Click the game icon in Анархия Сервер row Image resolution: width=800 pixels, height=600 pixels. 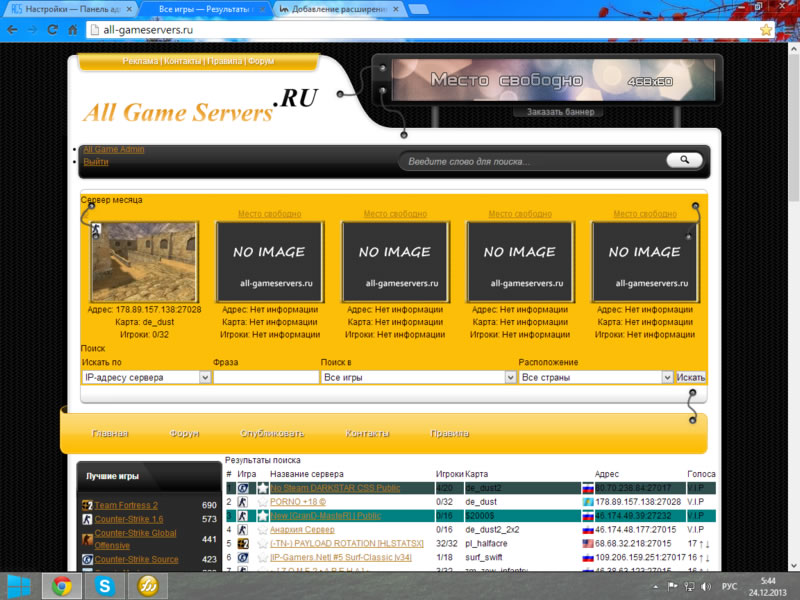click(243, 530)
